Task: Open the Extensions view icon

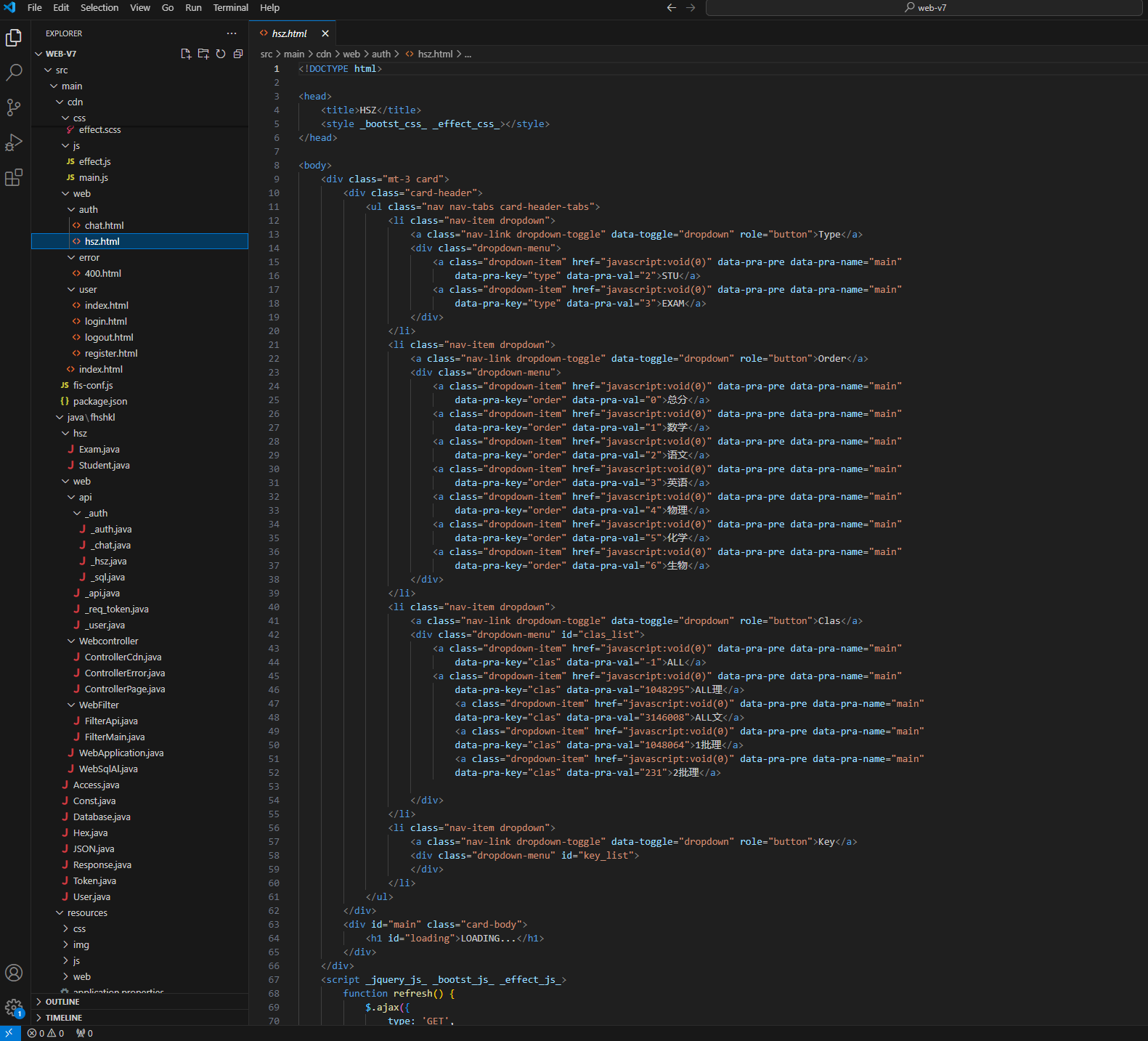Action: tap(14, 177)
